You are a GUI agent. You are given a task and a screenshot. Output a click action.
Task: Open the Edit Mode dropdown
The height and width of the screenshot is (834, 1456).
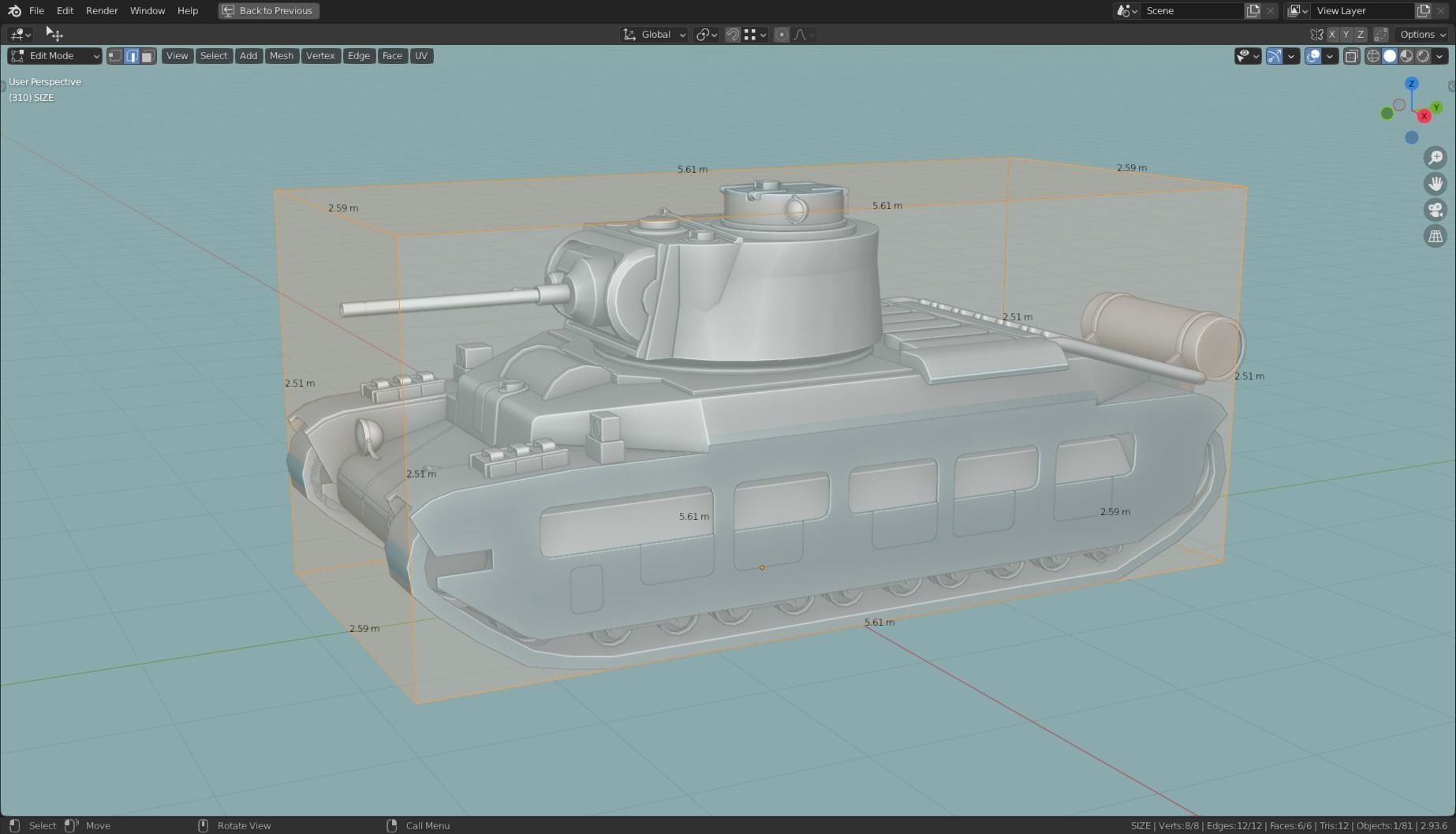[54, 56]
